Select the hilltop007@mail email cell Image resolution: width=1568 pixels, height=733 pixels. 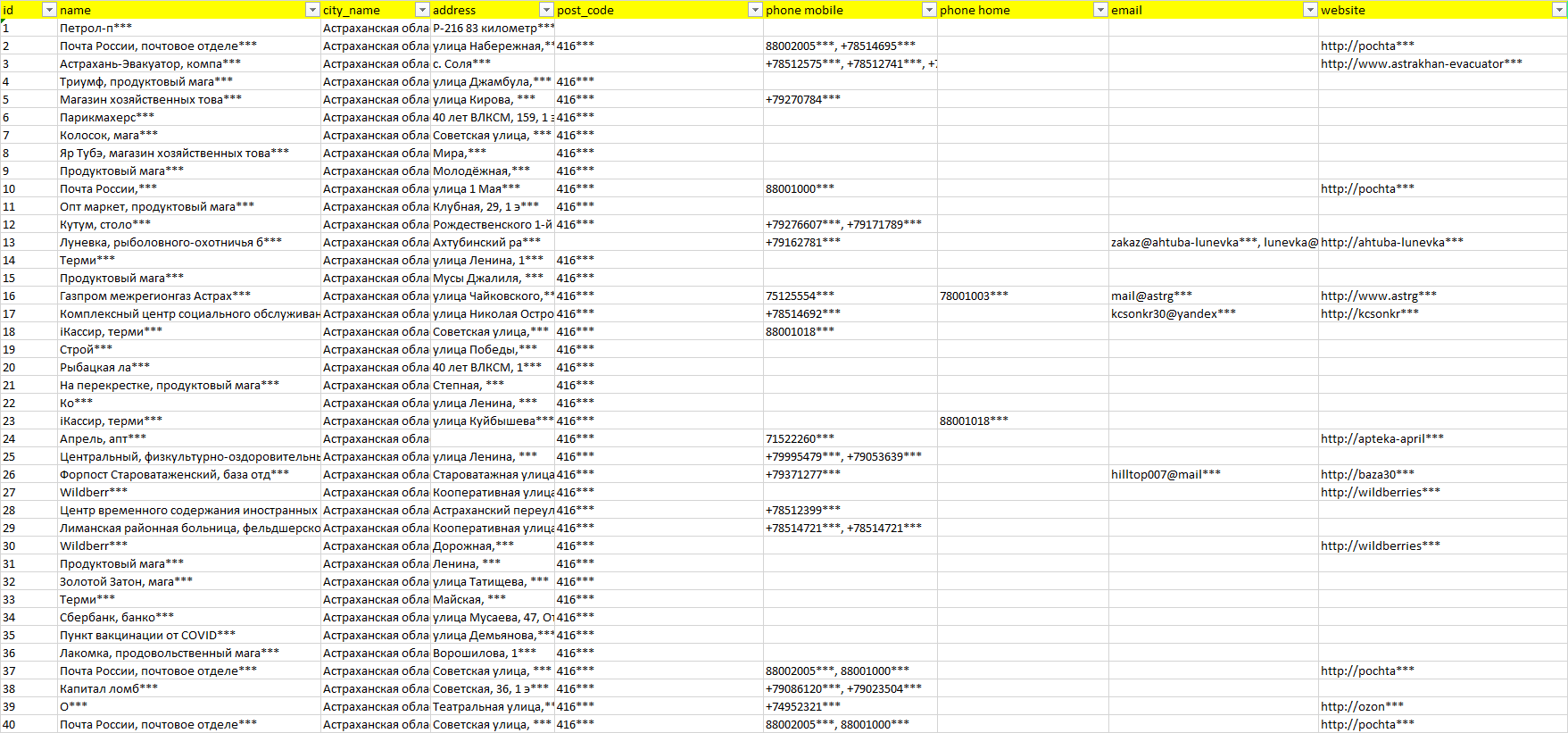1166,474
